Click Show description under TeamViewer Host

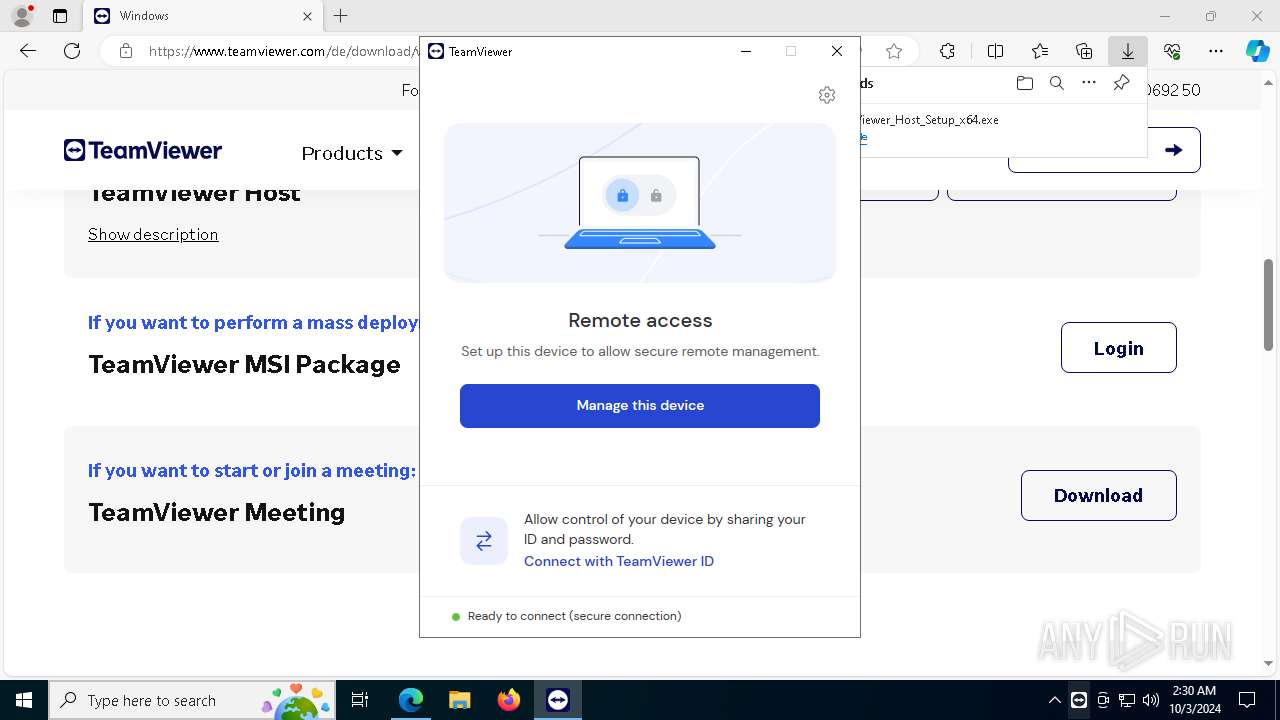(153, 234)
